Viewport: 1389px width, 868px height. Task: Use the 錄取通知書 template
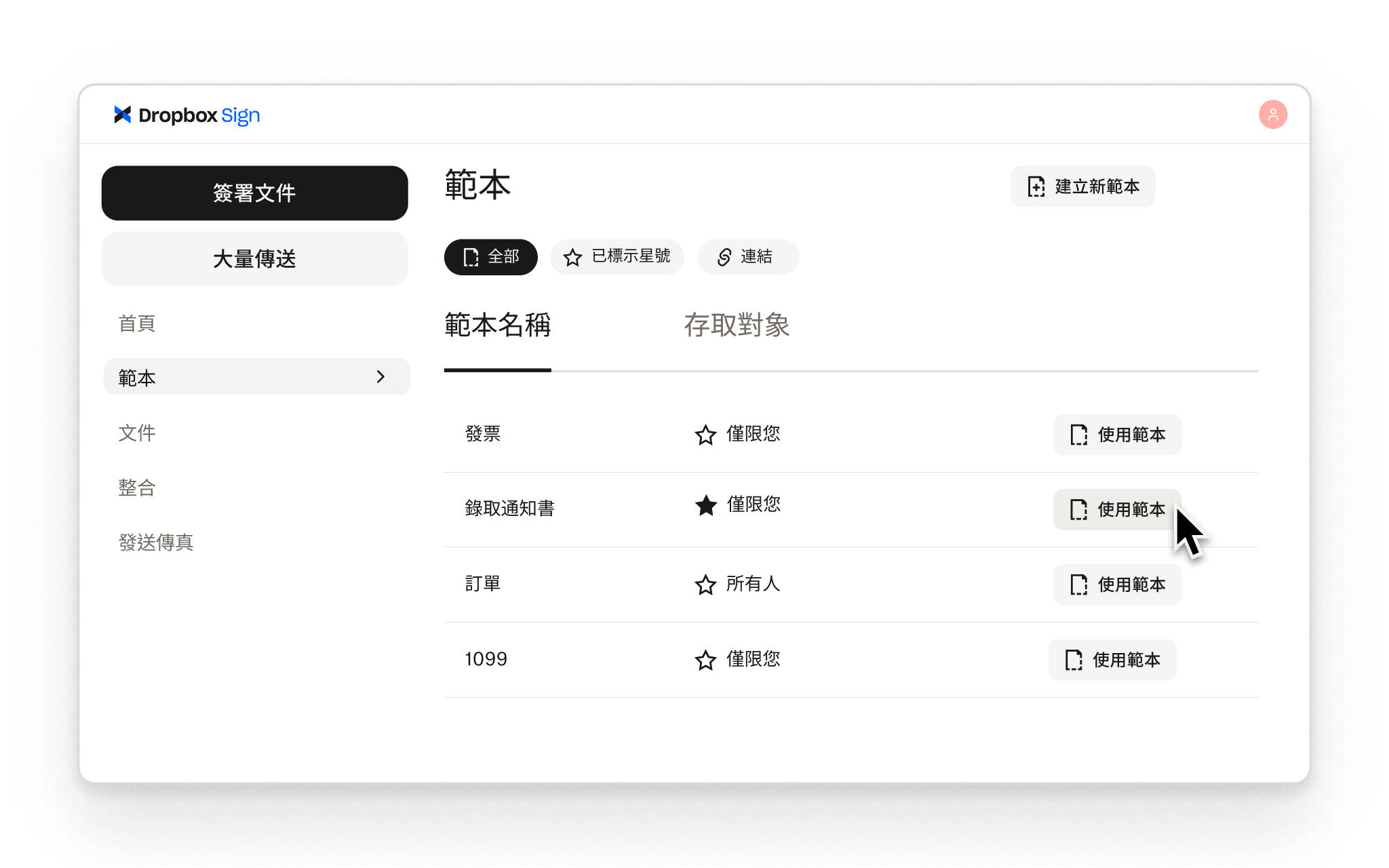[x=1117, y=509]
